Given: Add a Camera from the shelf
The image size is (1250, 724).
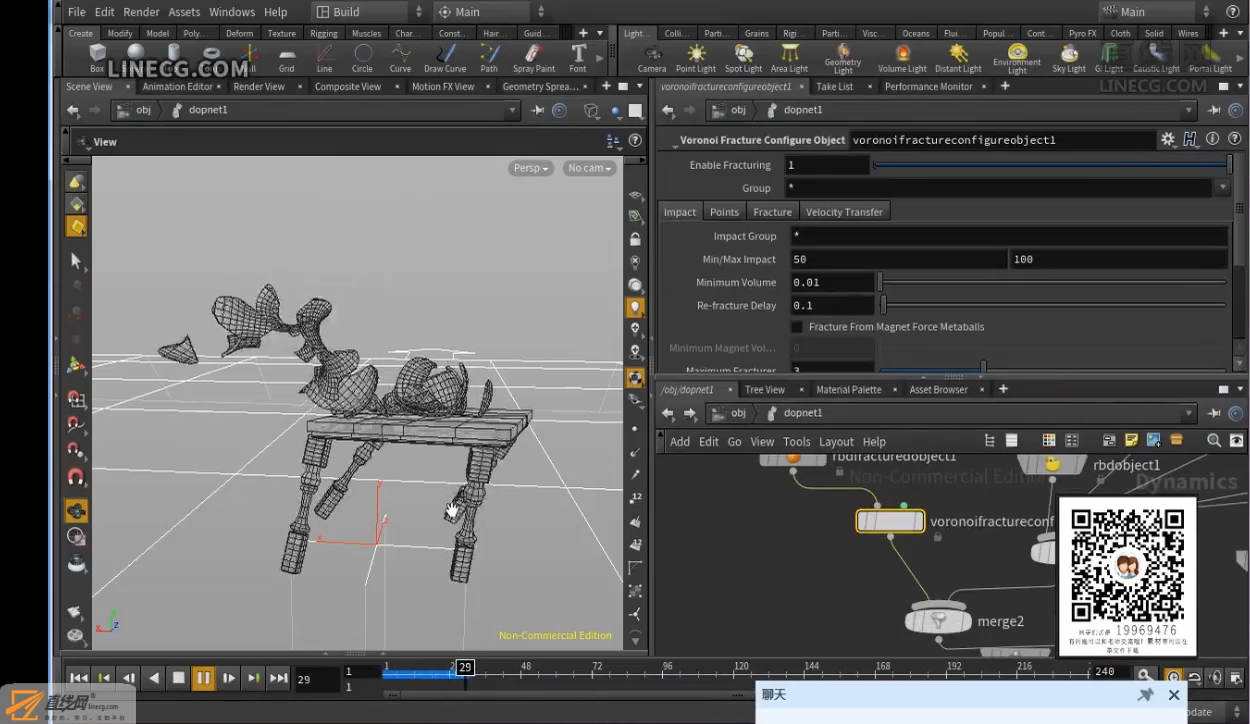Looking at the screenshot, I should [x=652, y=59].
